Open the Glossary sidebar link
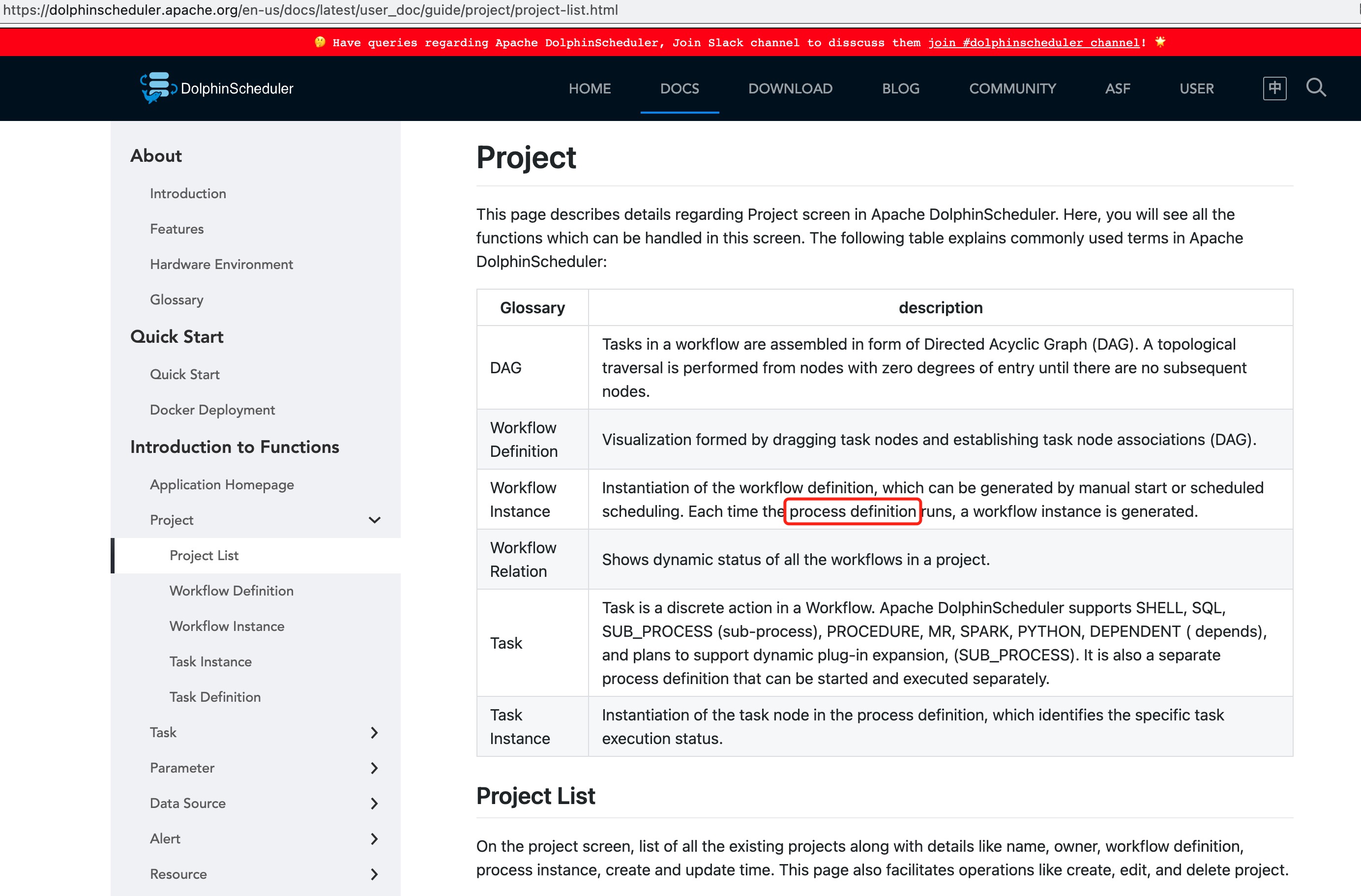1361x896 pixels. pyautogui.click(x=177, y=299)
